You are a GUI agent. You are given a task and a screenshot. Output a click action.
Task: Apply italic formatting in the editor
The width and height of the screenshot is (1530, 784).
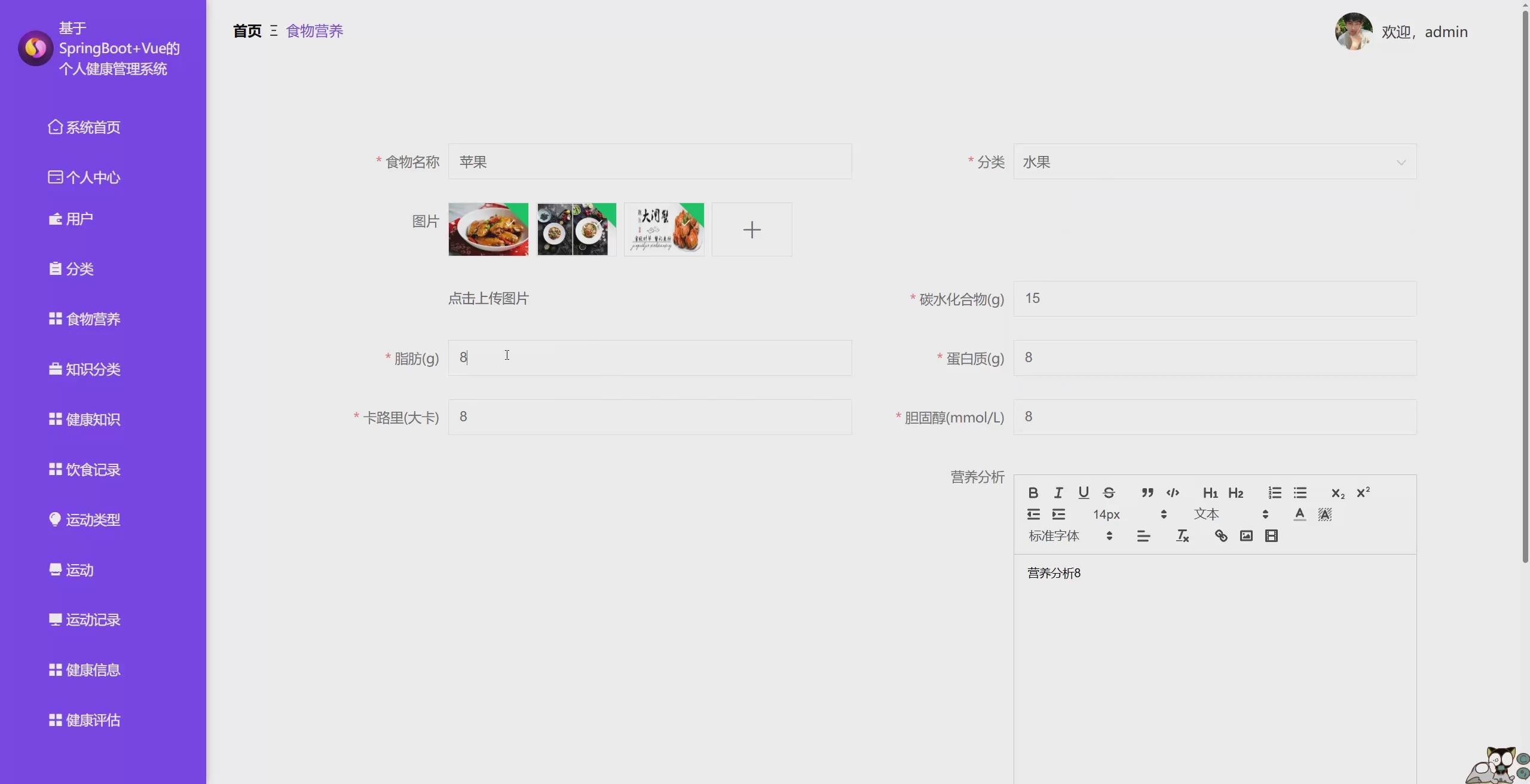point(1058,492)
